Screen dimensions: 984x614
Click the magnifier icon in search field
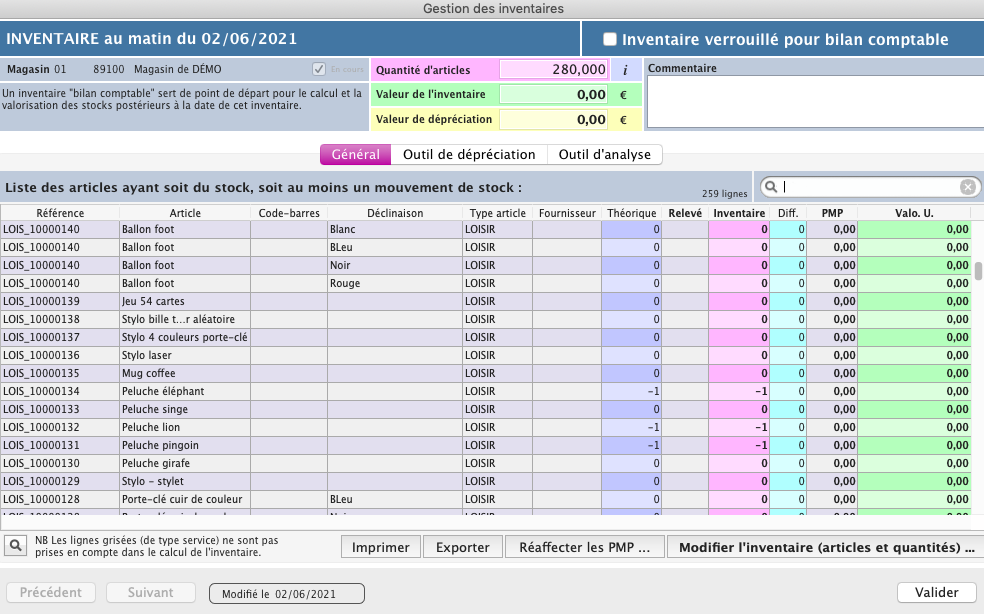[771, 187]
